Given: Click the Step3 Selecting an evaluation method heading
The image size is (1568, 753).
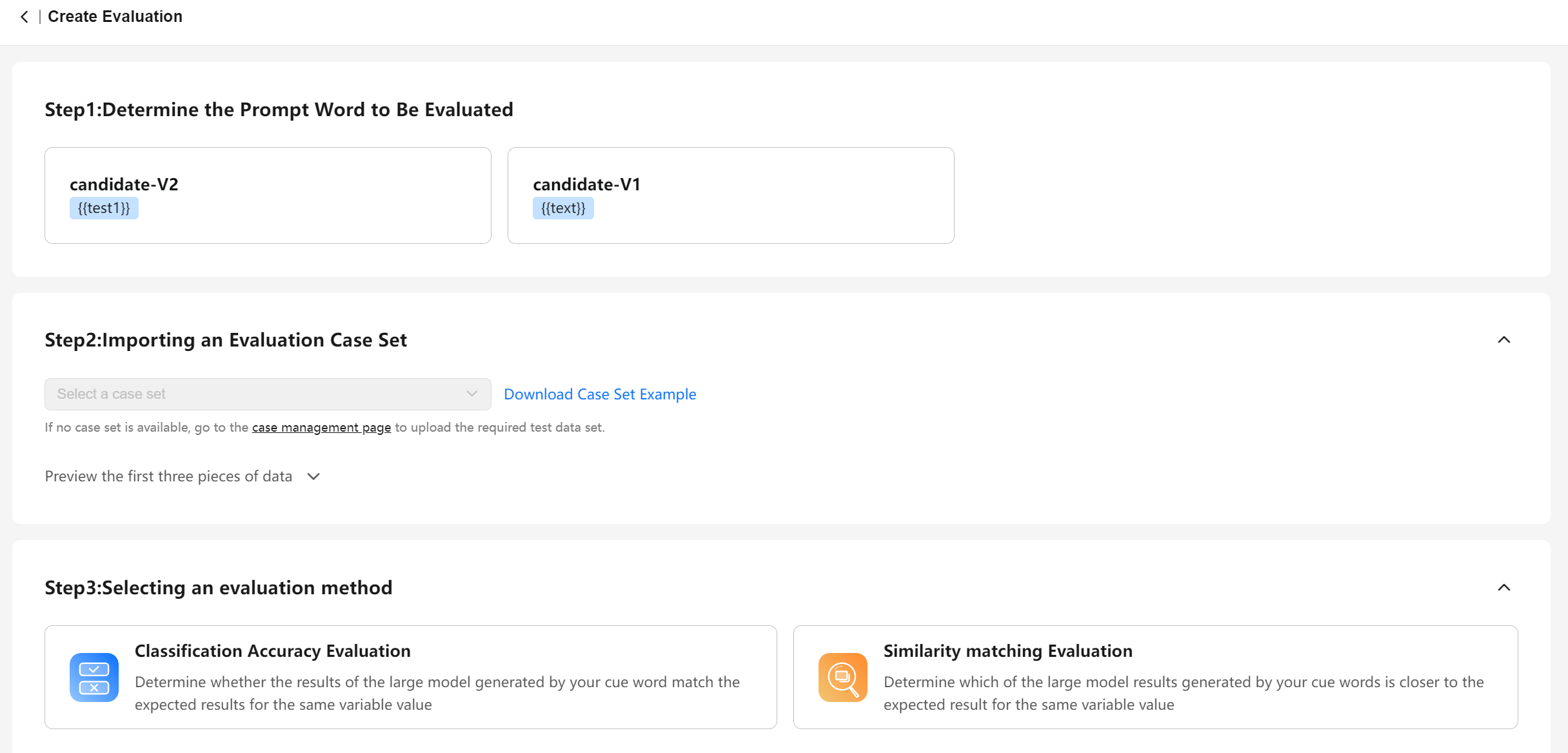Looking at the screenshot, I should pos(218,588).
